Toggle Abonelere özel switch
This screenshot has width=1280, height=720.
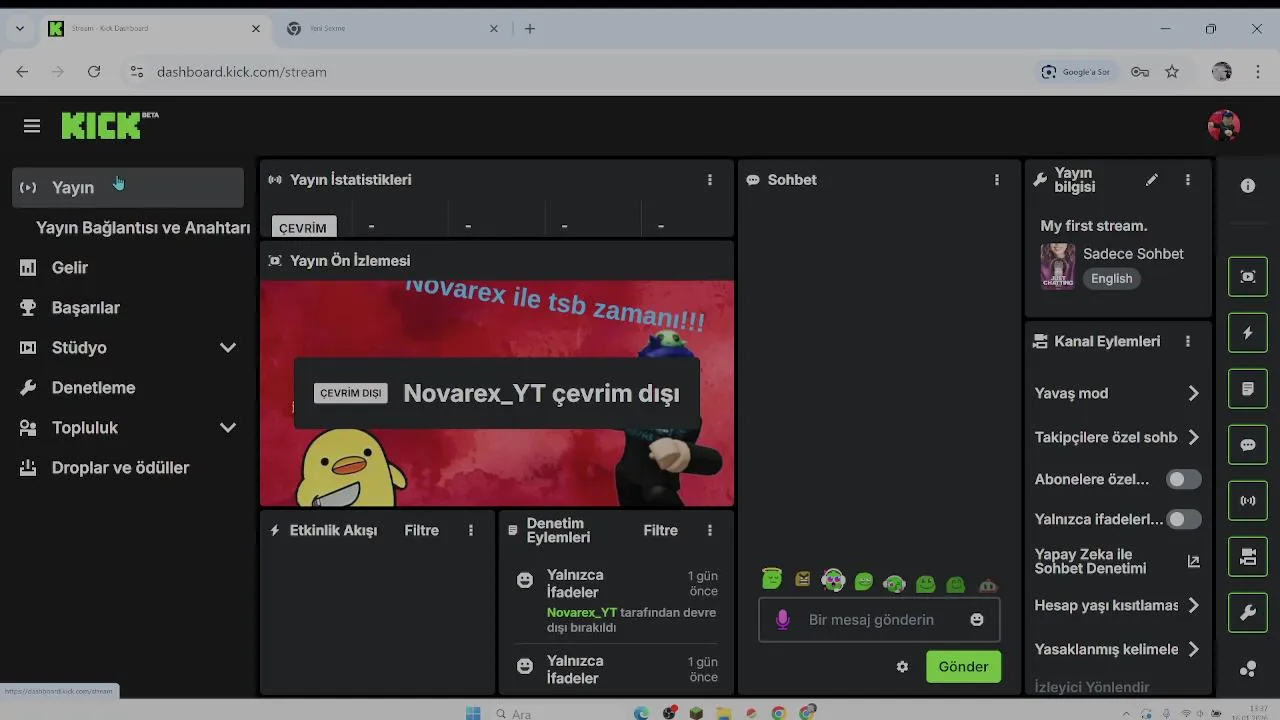coord(1184,480)
